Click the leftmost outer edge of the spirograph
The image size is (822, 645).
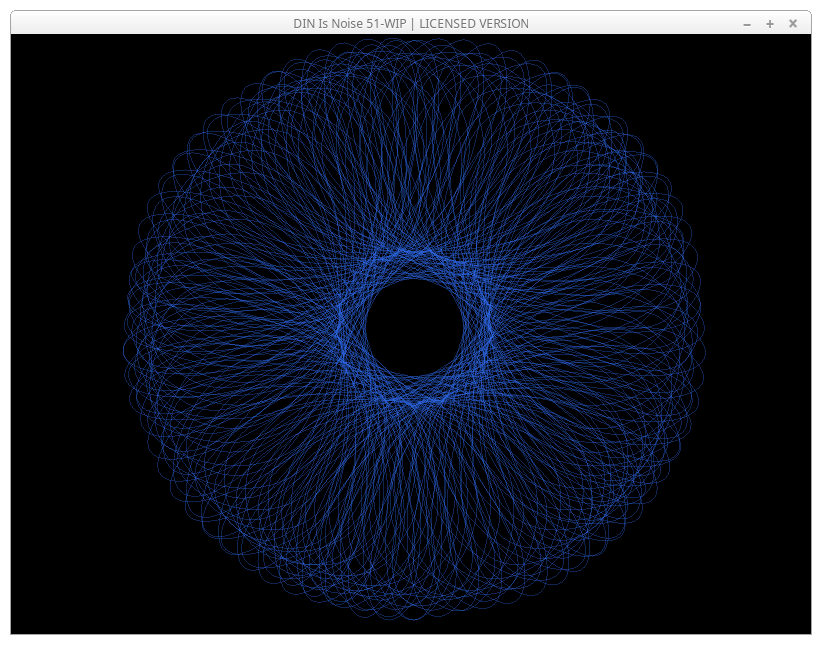(125, 329)
